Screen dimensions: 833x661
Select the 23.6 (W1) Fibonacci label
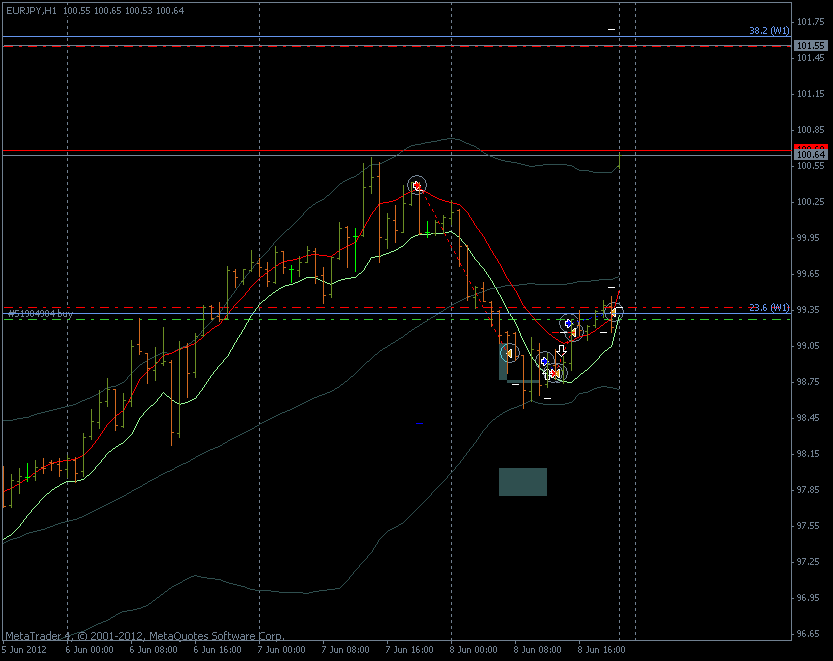pos(769,308)
